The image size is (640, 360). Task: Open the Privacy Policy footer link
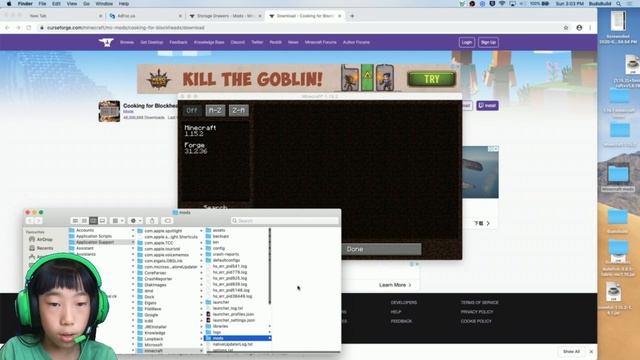click(477, 312)
